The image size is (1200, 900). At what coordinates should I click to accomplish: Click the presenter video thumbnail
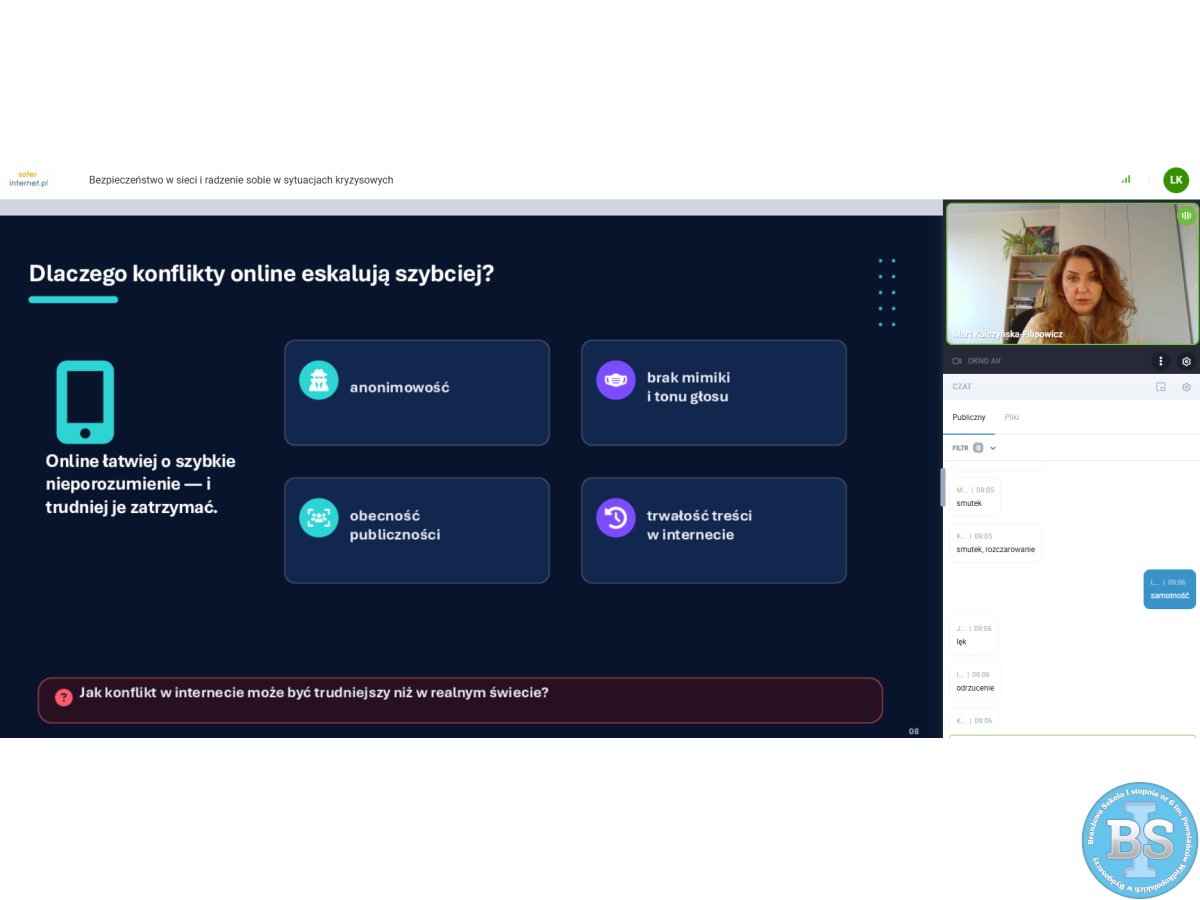1071,273
